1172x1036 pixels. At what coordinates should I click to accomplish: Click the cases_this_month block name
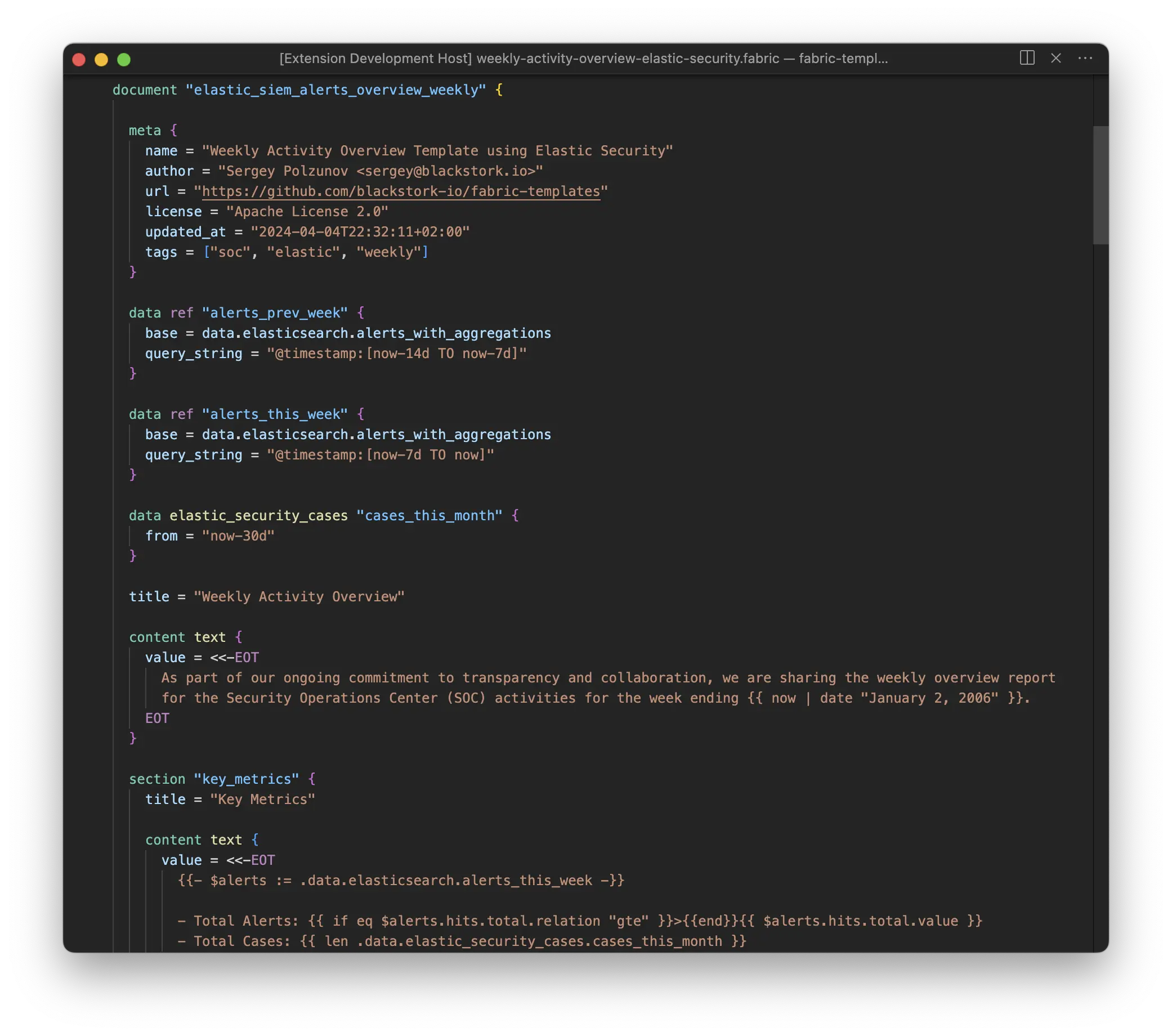430,515
